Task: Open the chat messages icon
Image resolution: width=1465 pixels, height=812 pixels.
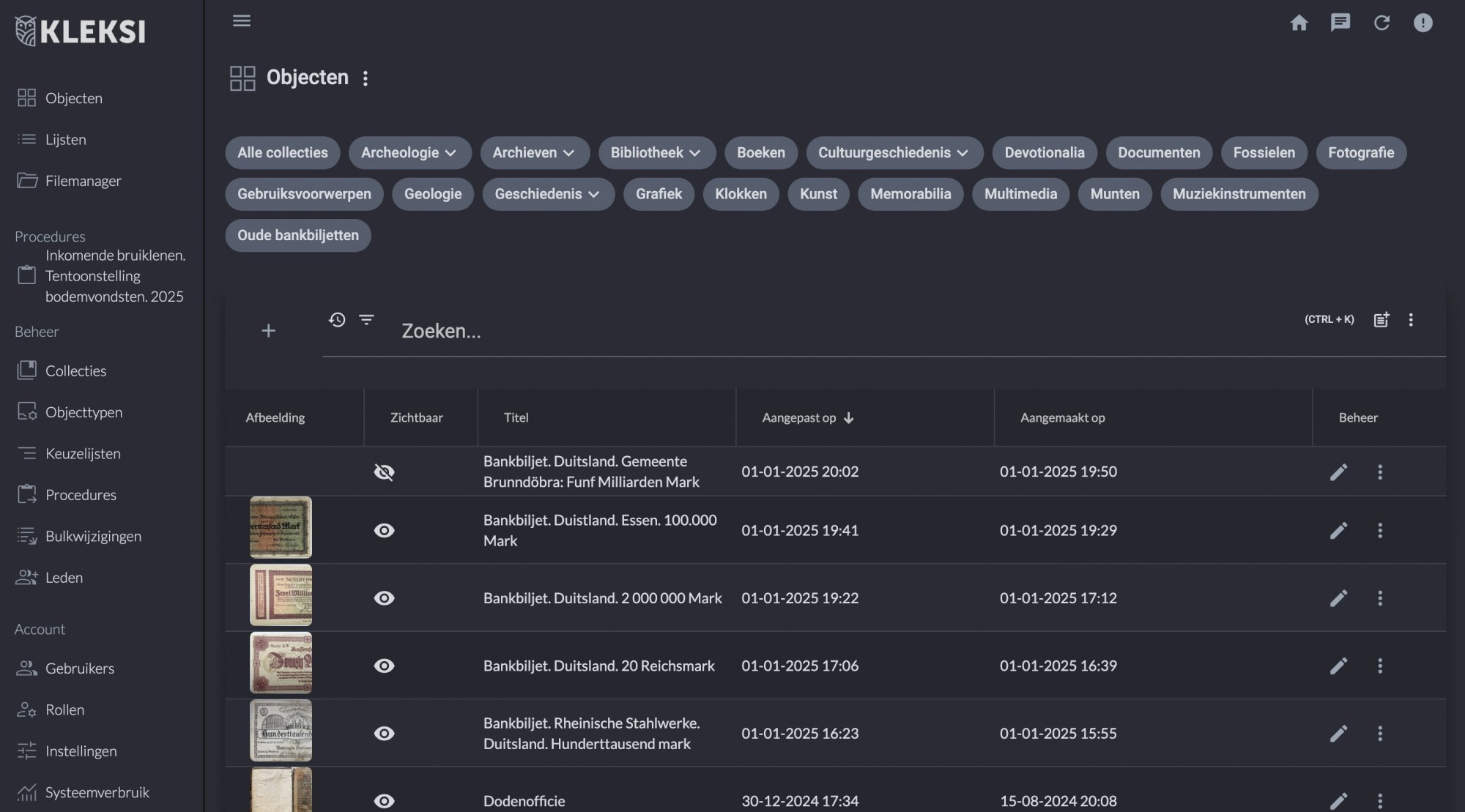Action: point(1340,23)
